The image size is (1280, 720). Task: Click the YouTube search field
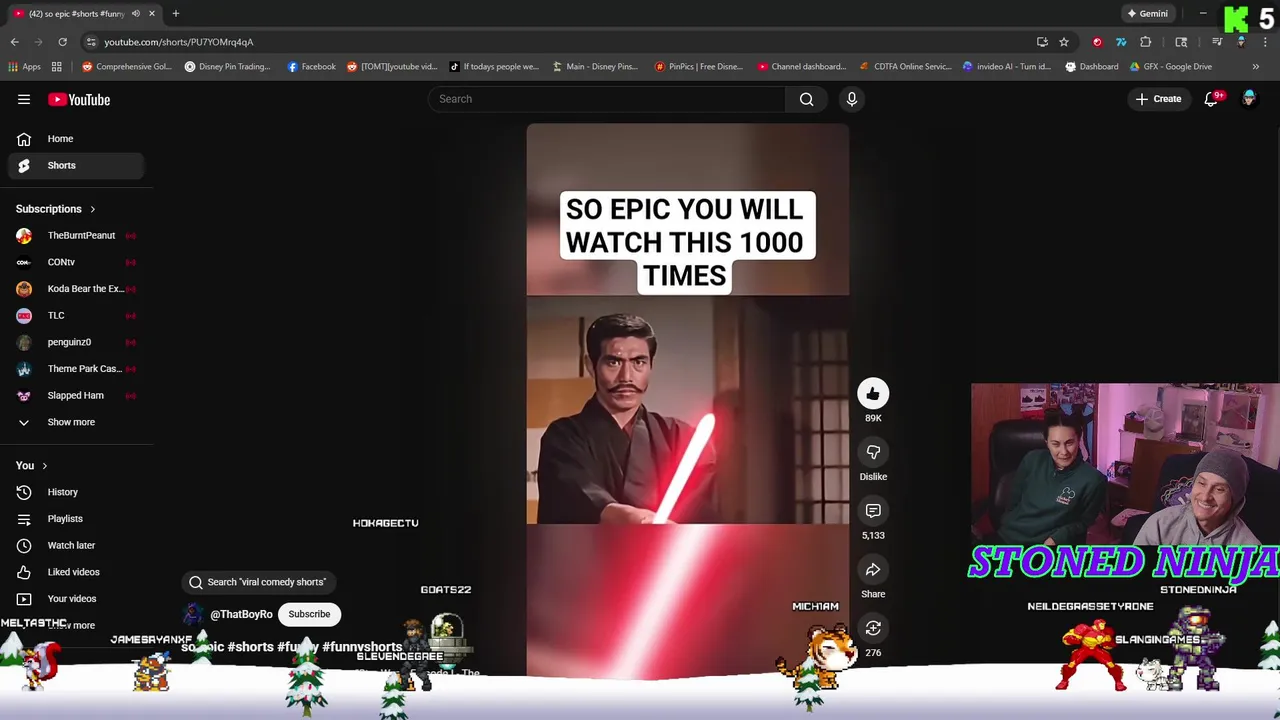coord(607,99)
